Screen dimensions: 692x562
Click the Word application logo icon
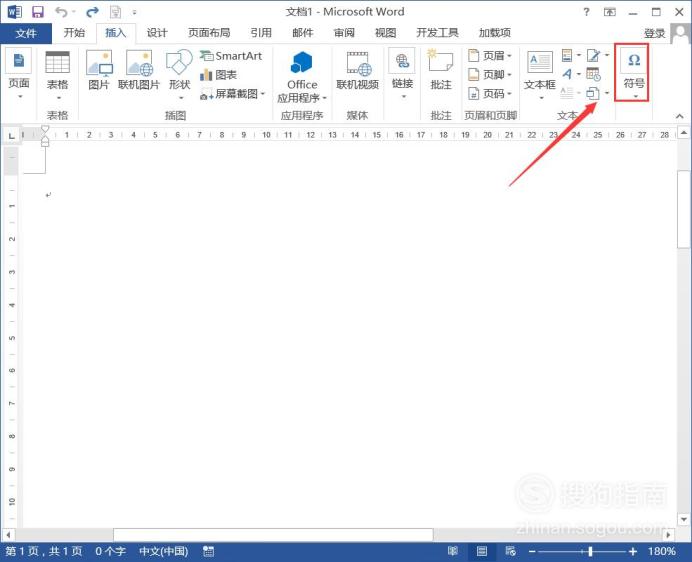click(x=14, y=12)
